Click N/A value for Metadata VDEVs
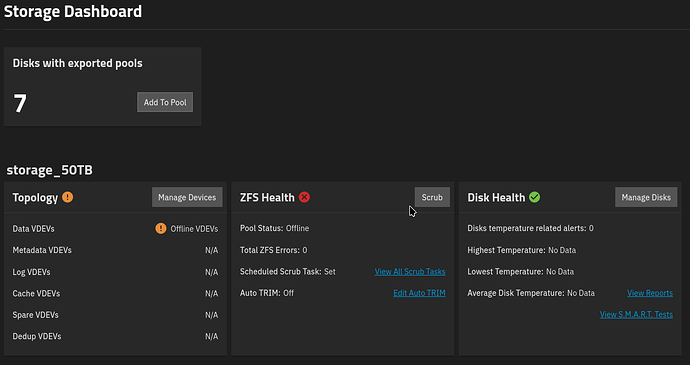This screenshot has height=365, width=690. click(x=211, y=250)
